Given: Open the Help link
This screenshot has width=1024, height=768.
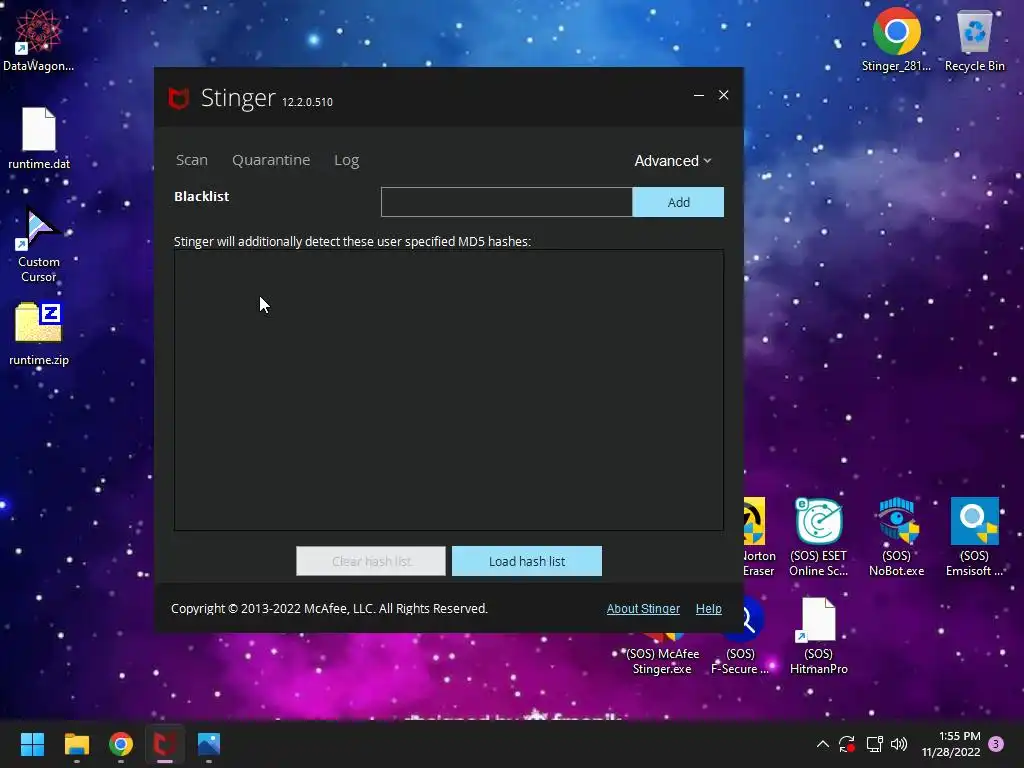Looking at the screenshot, I should [x=709, y=609].
